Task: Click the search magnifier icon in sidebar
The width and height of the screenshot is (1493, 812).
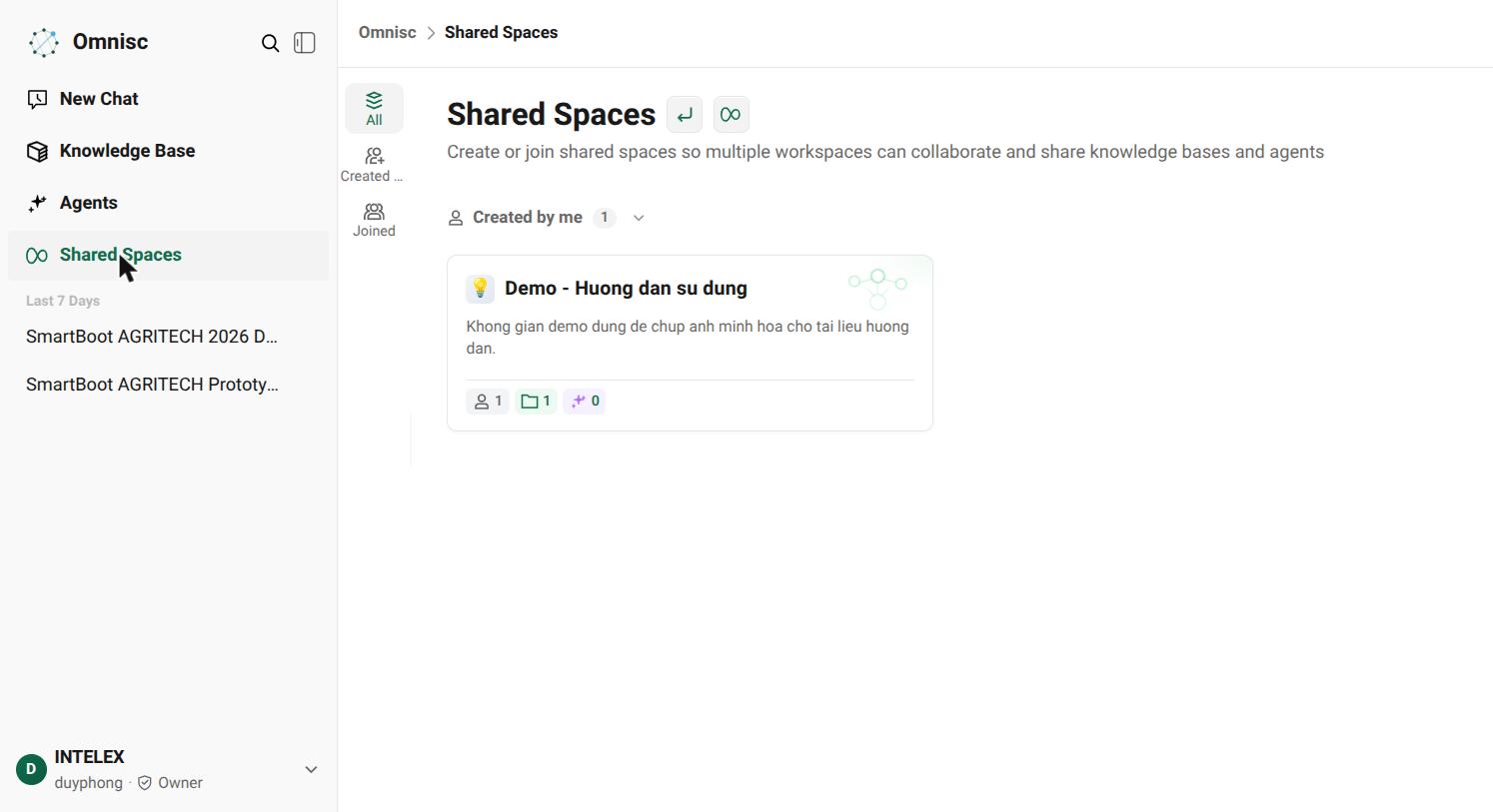Action: tap(270, 43)
